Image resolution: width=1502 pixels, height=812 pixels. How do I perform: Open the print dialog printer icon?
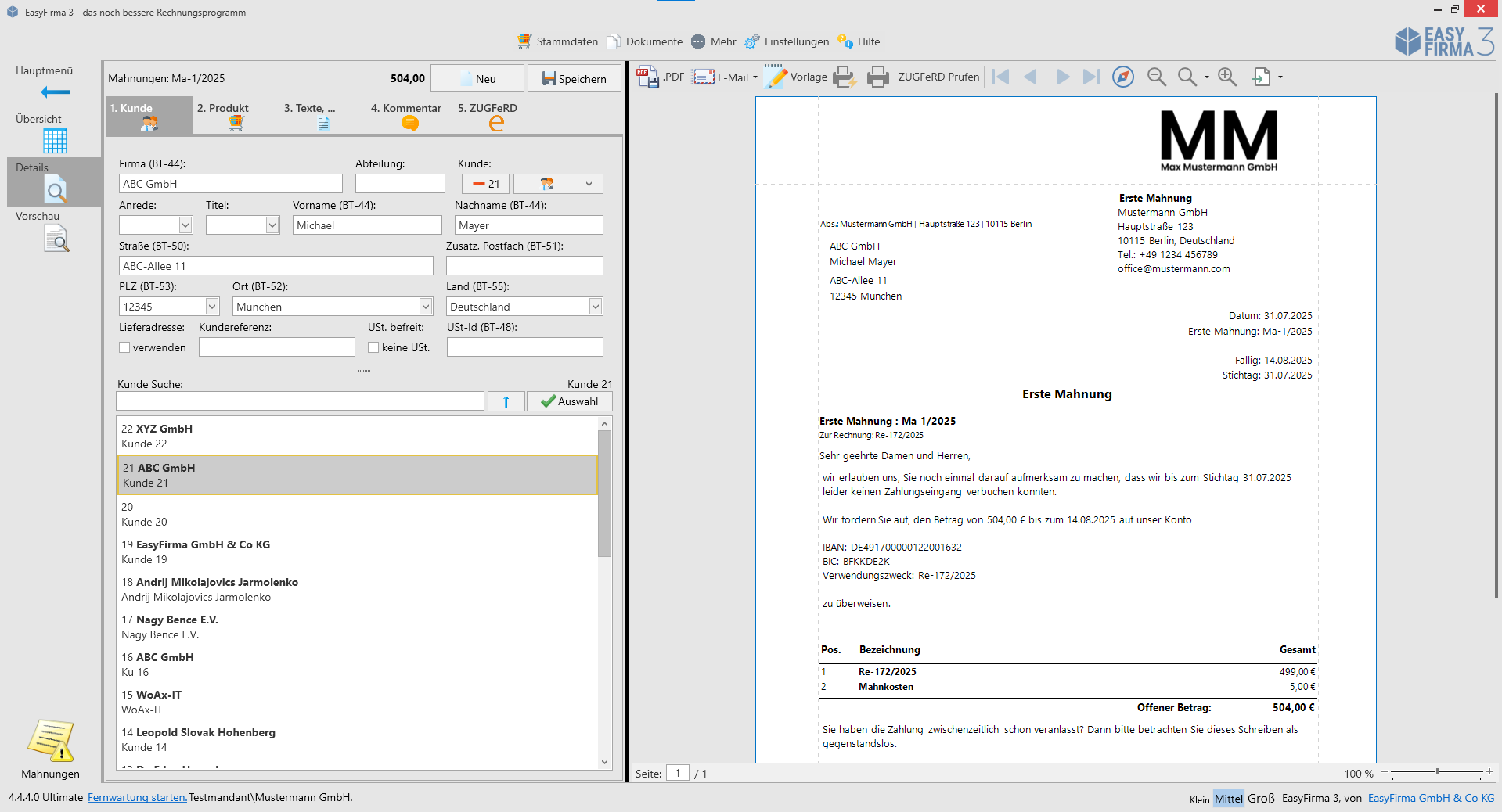878,77
